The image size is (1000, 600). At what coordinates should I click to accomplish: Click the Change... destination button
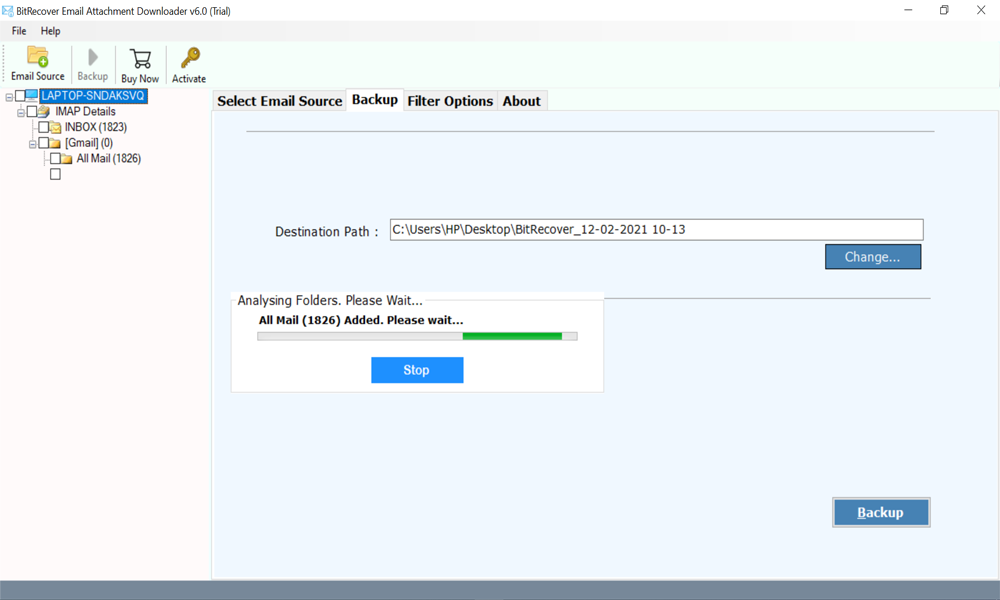[872, 257]
